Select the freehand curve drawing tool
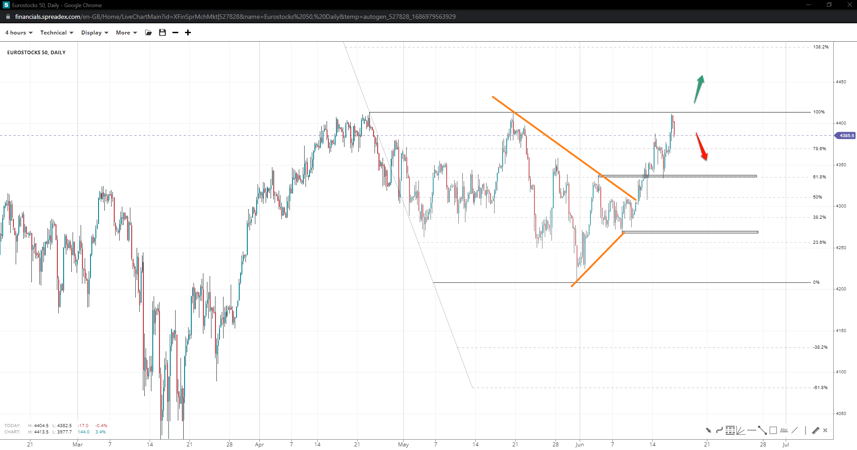 tap(719, 430)
